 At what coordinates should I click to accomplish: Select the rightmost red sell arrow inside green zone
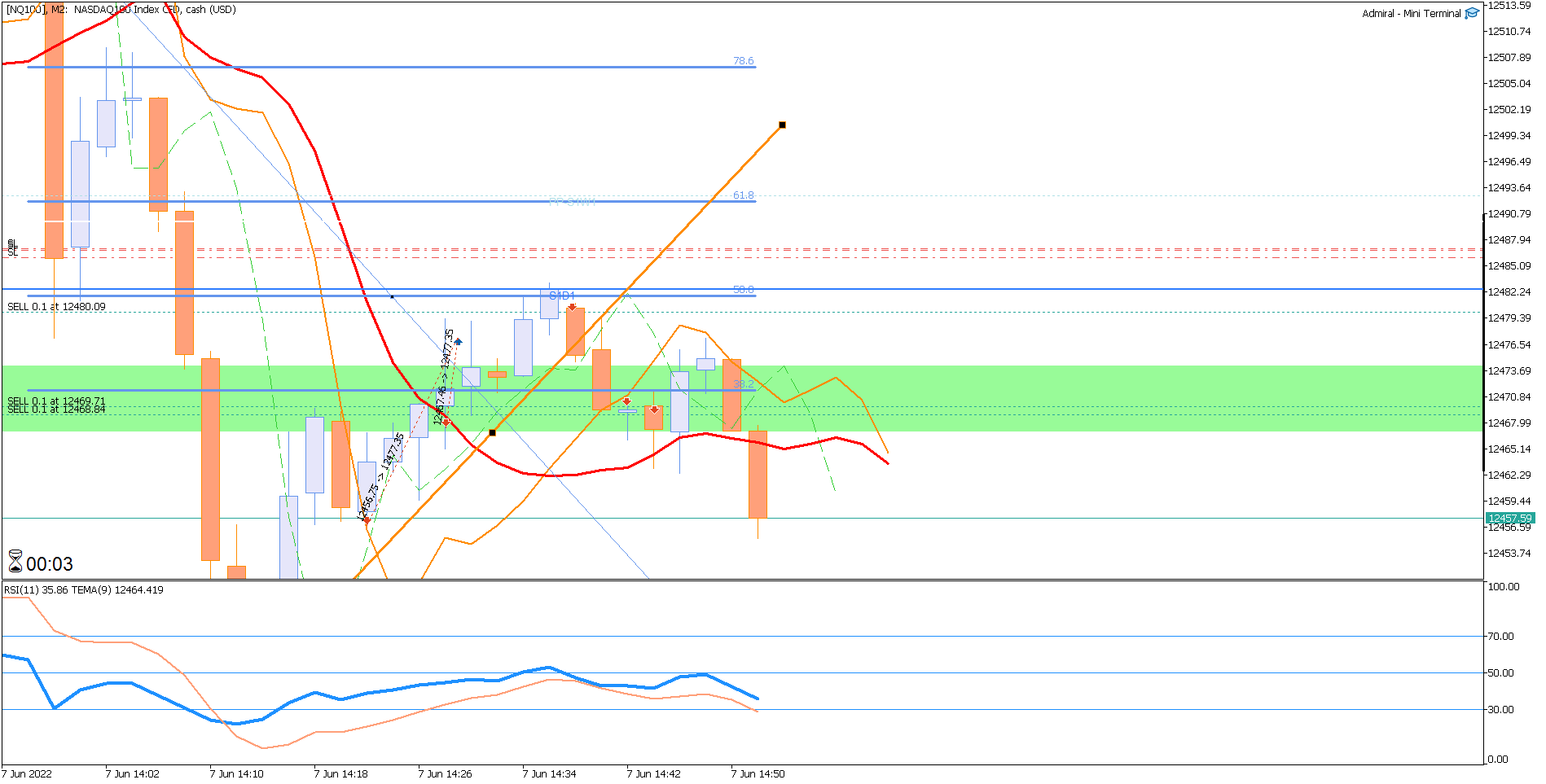[654, 409]
